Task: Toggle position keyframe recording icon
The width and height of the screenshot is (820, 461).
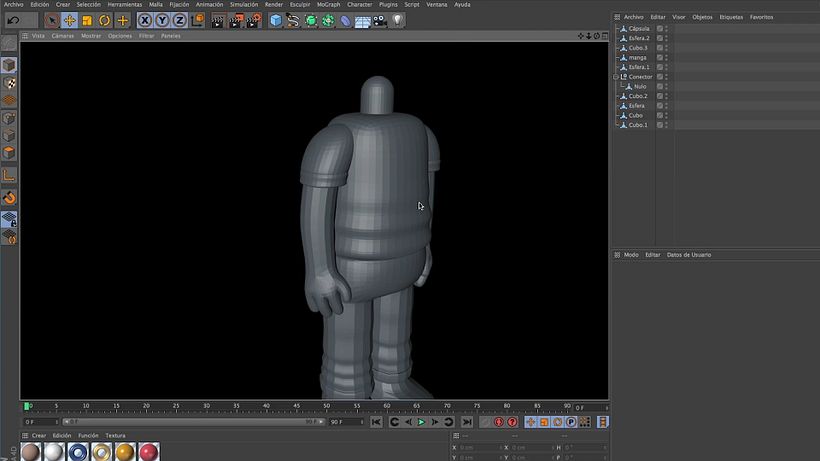Action: (x=531, y=422)
